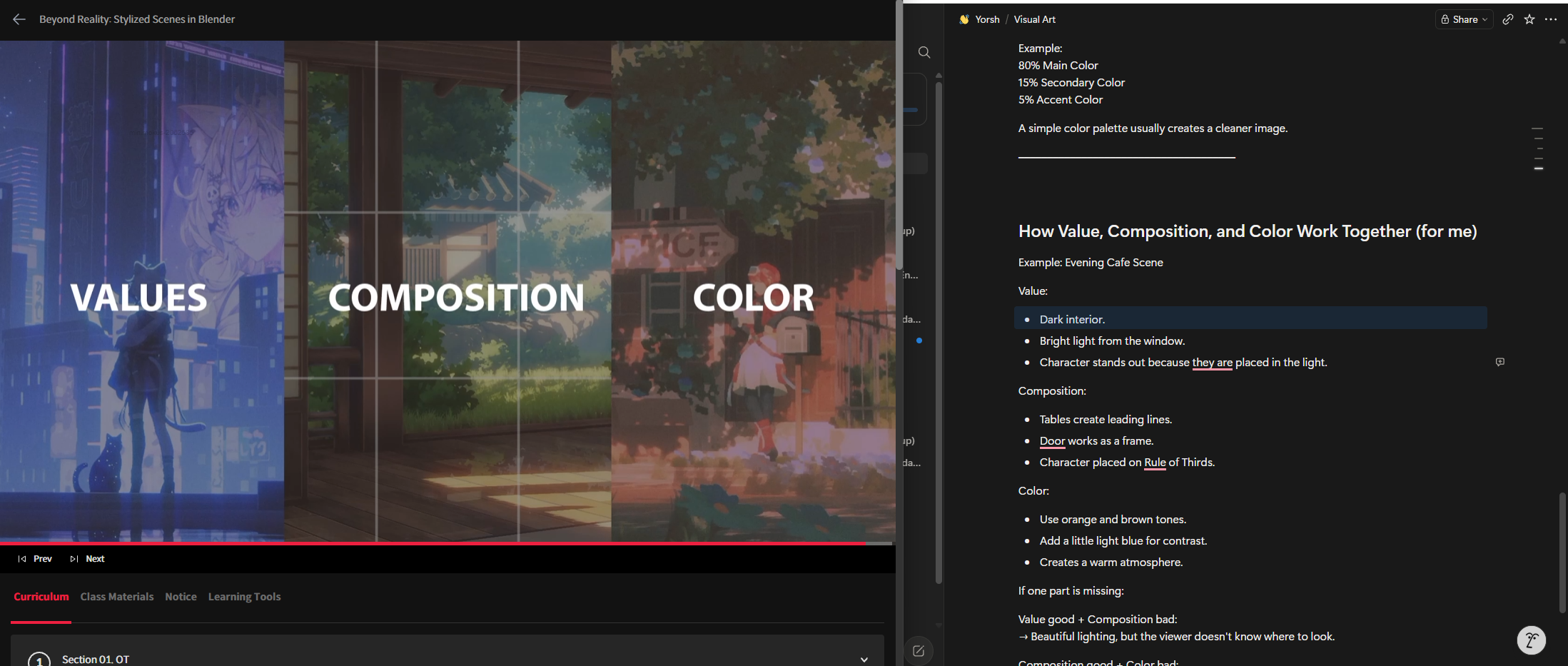Click 'Bright light from the window.' bullet
The width and height of the screenshot is (1568, 666).
(x=1112, y=341)
